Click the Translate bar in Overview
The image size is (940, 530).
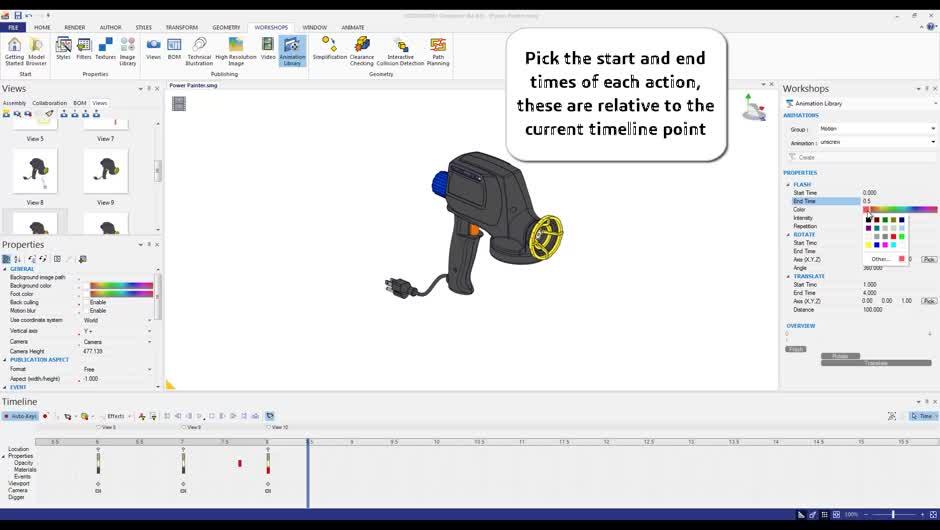[x=876, y=363]
